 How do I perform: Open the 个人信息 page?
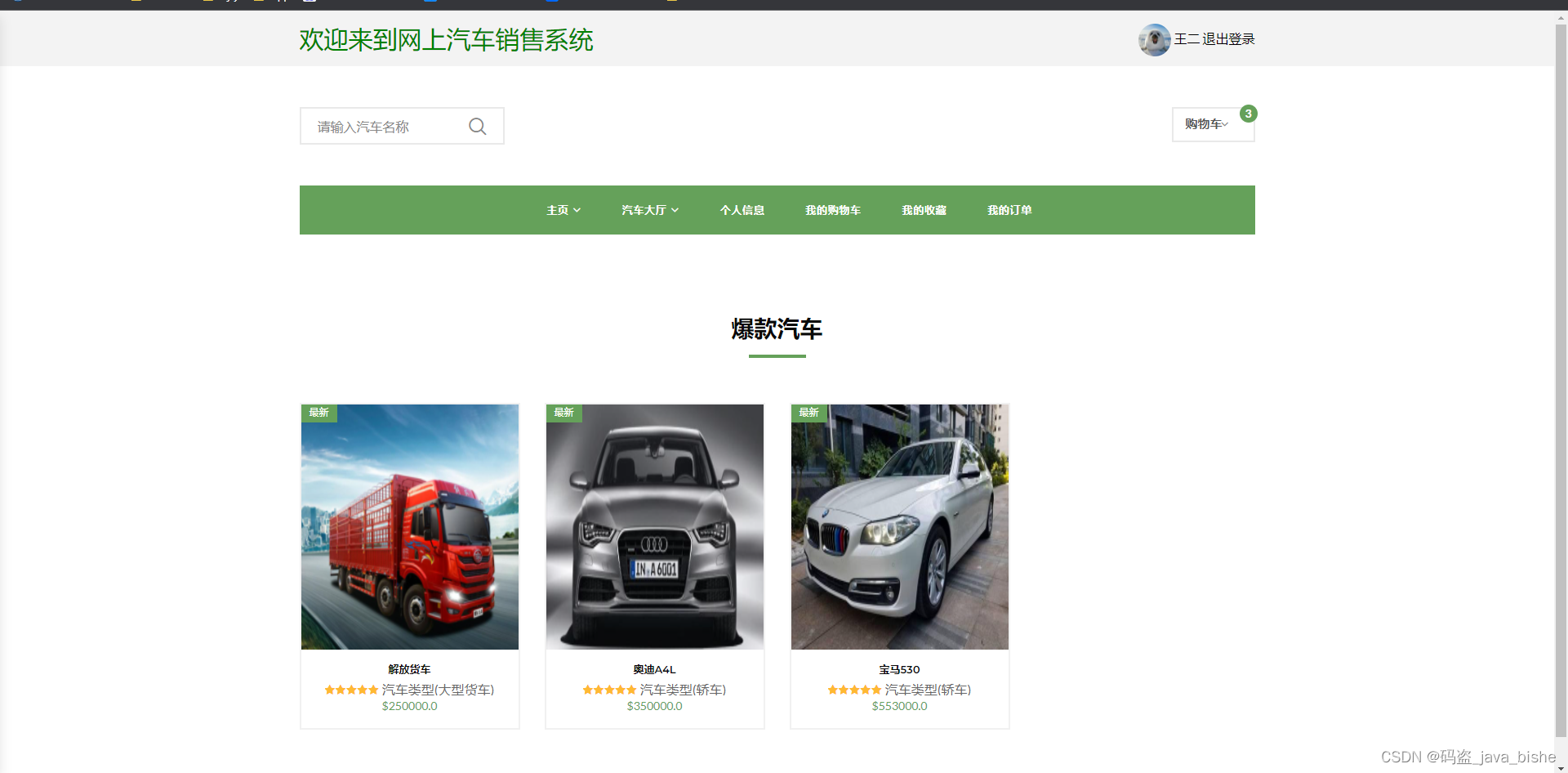[742, 210]
